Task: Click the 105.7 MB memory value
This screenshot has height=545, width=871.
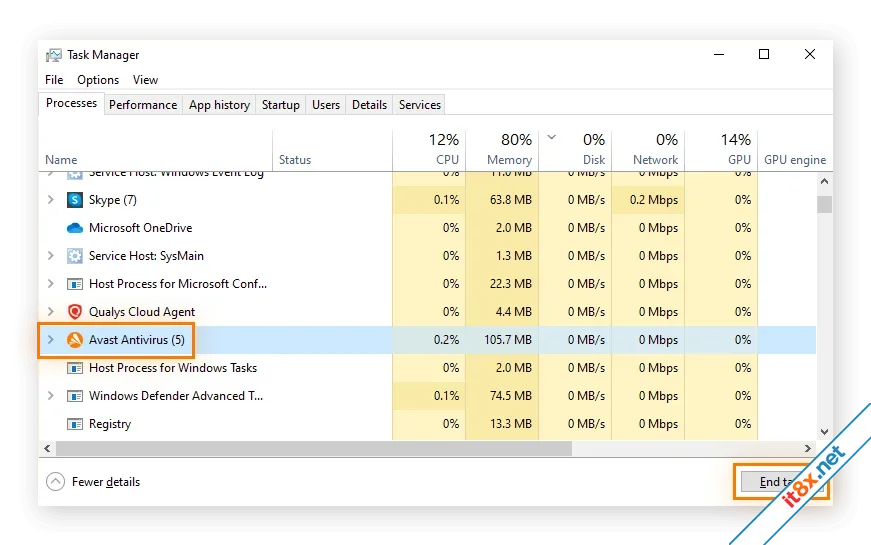Action: click(x=508, y=339)
